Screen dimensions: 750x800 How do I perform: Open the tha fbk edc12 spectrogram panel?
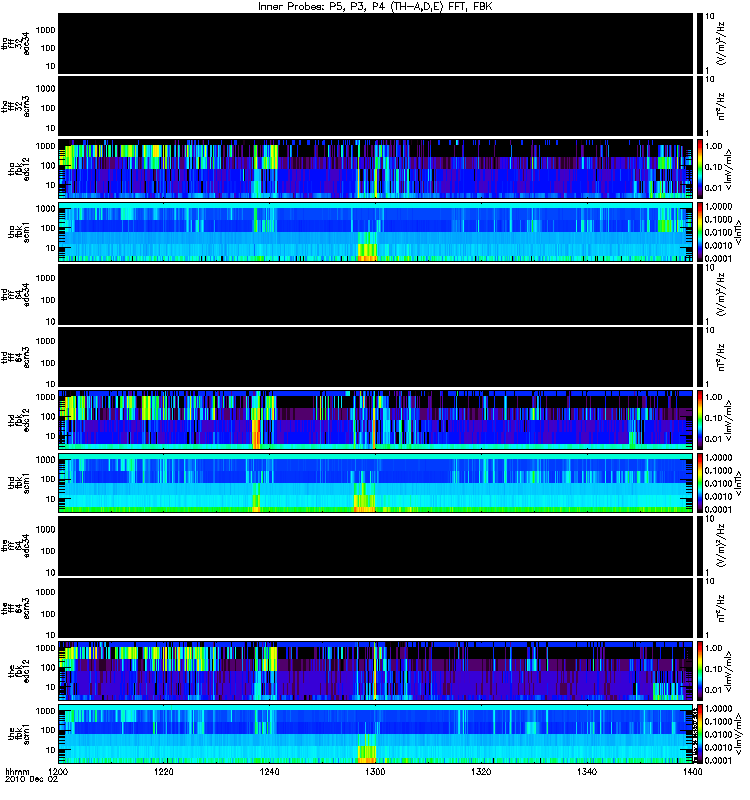[376, 169]
